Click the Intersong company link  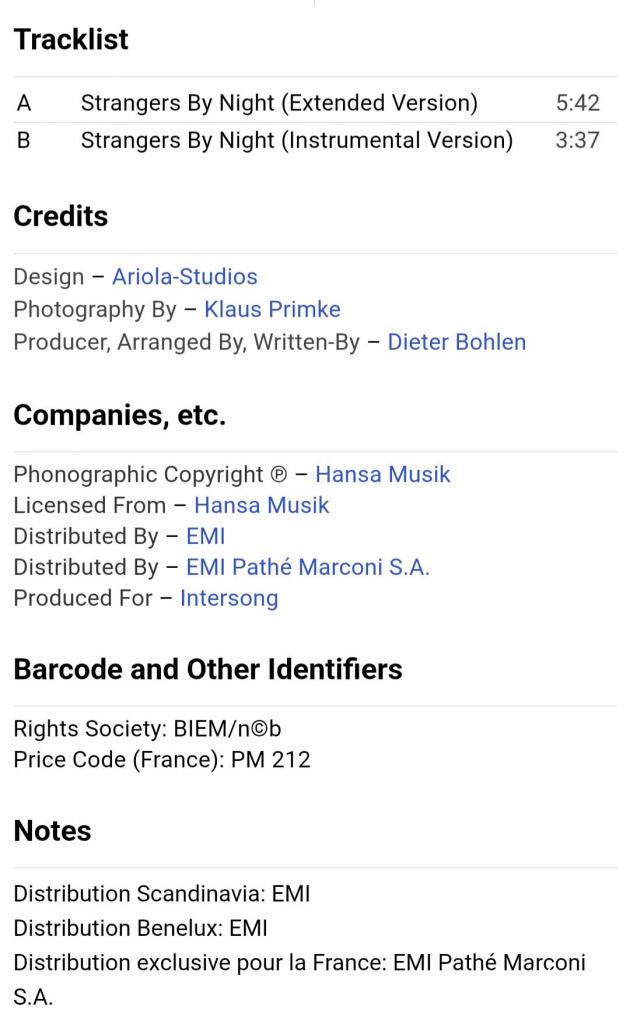click(229, 599)
